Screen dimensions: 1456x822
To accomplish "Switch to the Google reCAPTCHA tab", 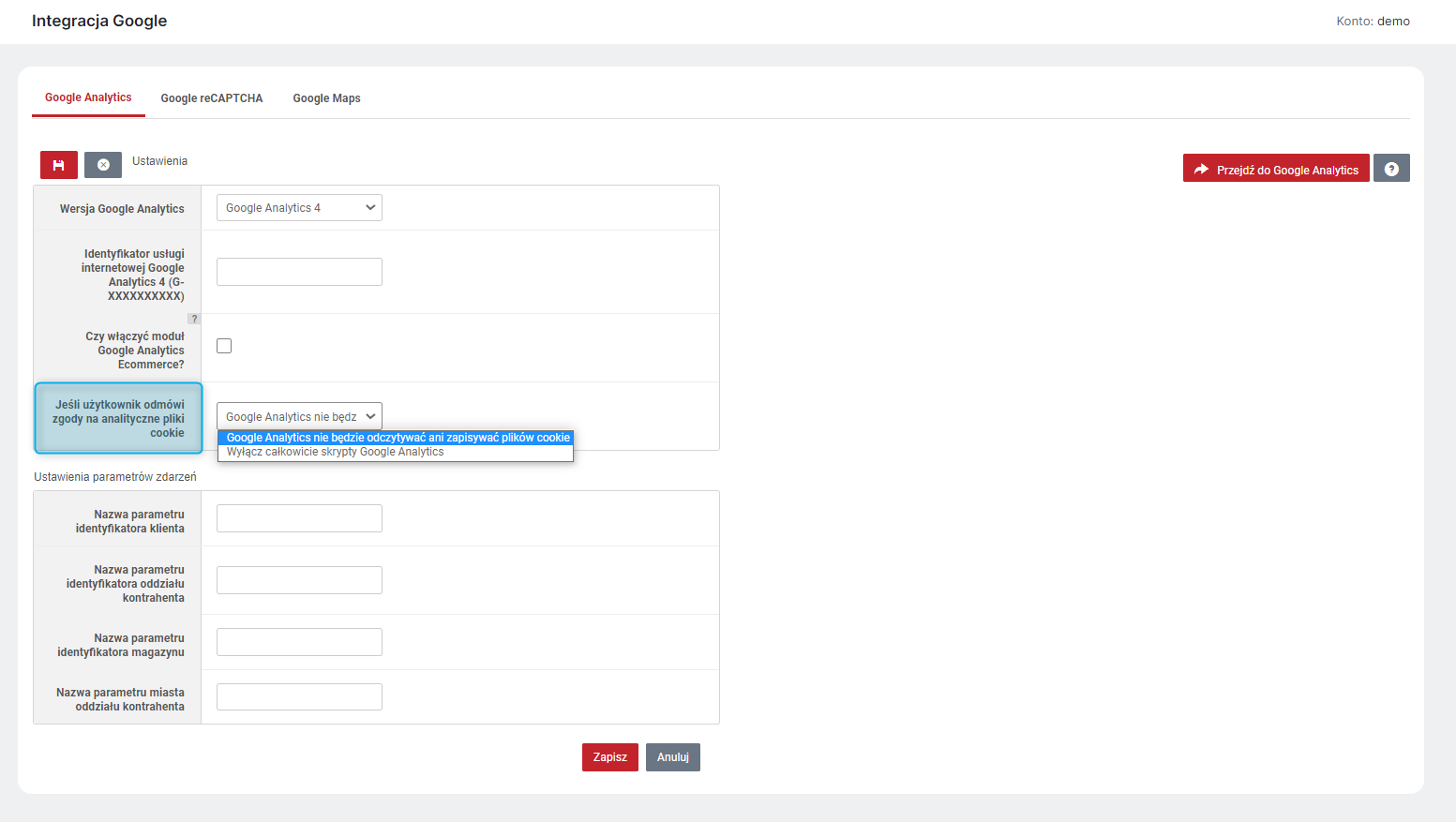I will pos(212,98).
